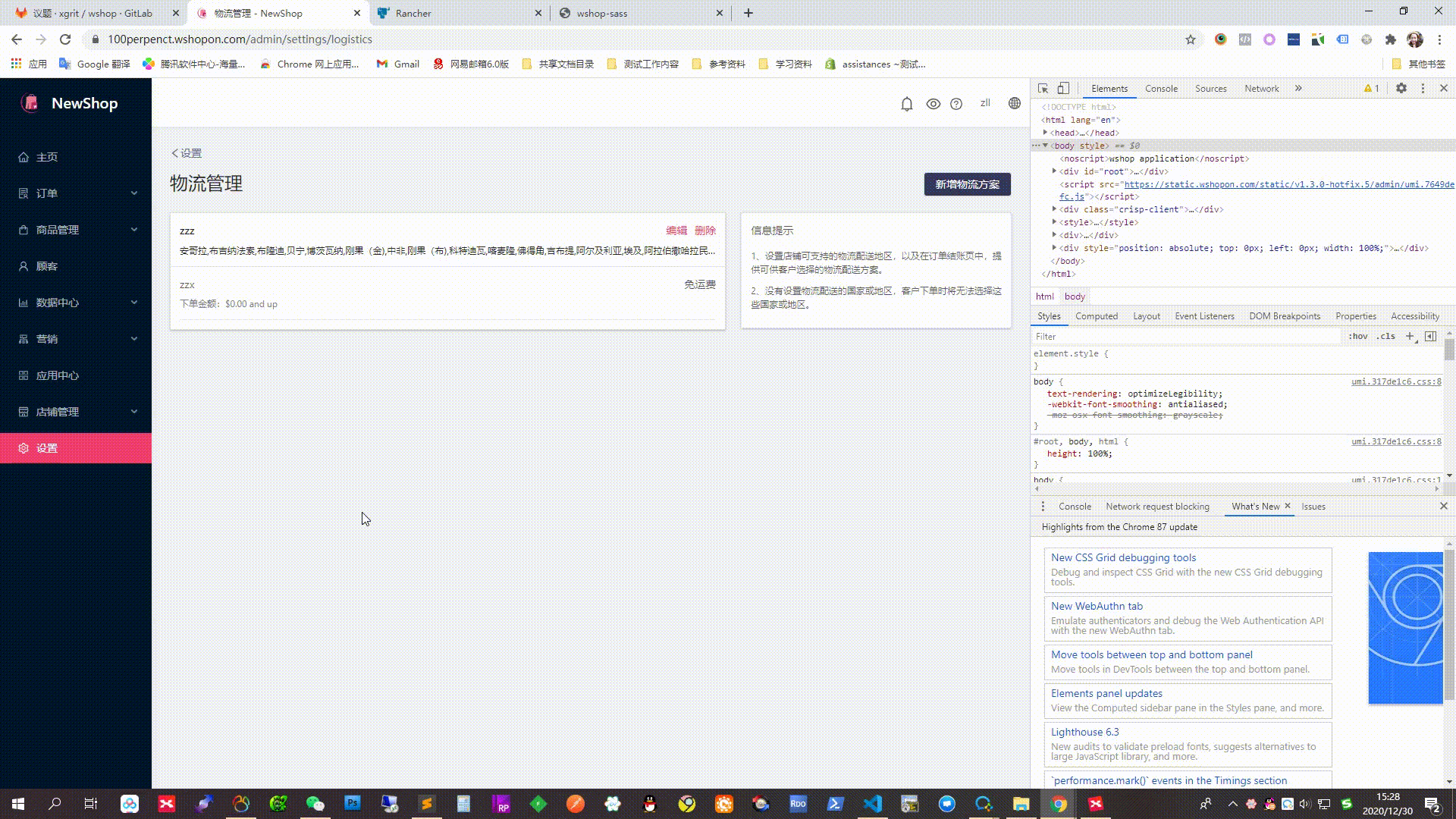Open Chrome from the Windows taskbar
Screen dimensions: 1456x819
(1058, 804)
